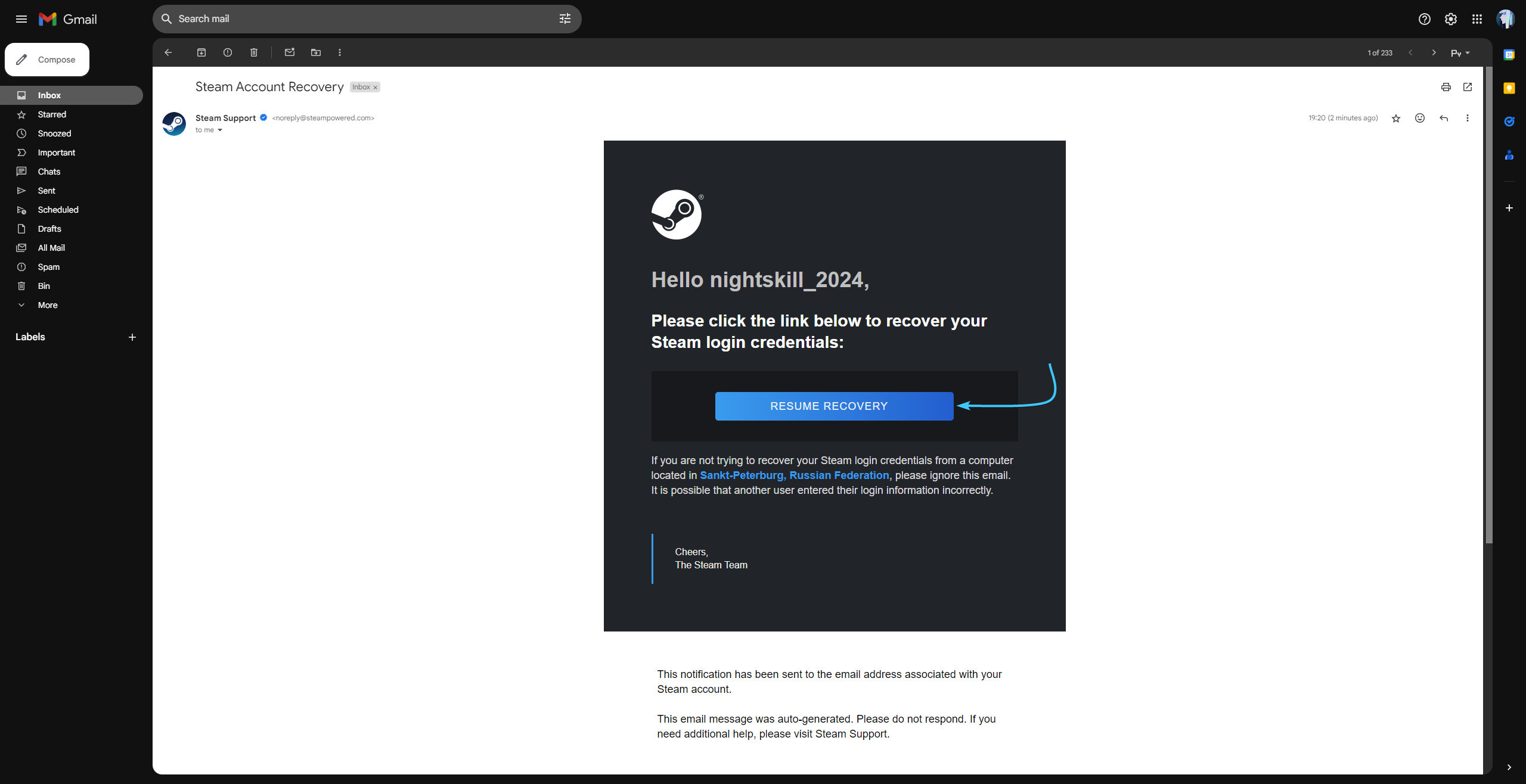Screen dimensions: 1526x784
Task: Add an emoji reaction to the message
Action: 1420,118
